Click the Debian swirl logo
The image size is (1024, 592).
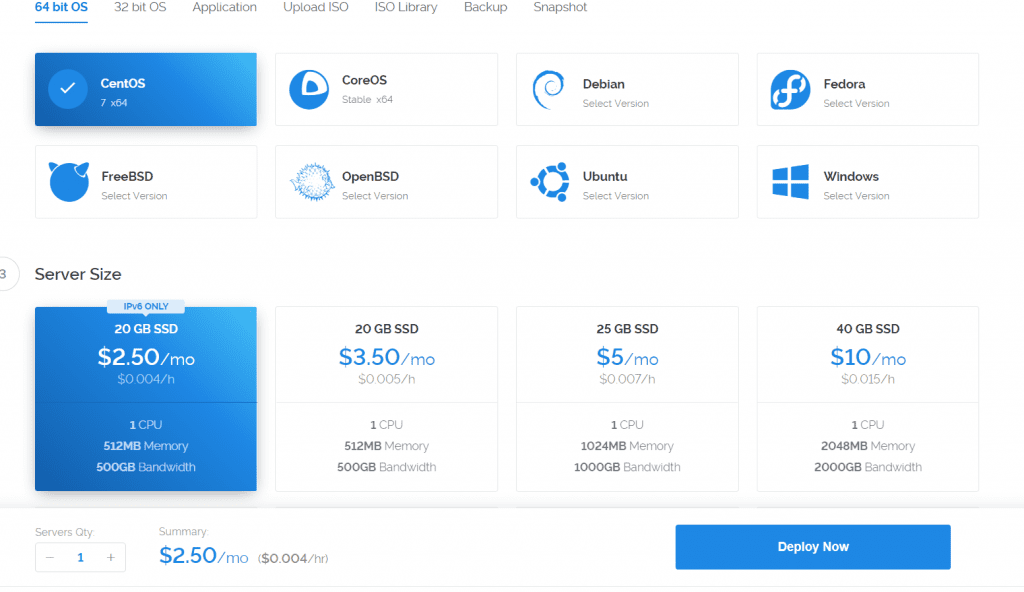click(x=549, y=90)
